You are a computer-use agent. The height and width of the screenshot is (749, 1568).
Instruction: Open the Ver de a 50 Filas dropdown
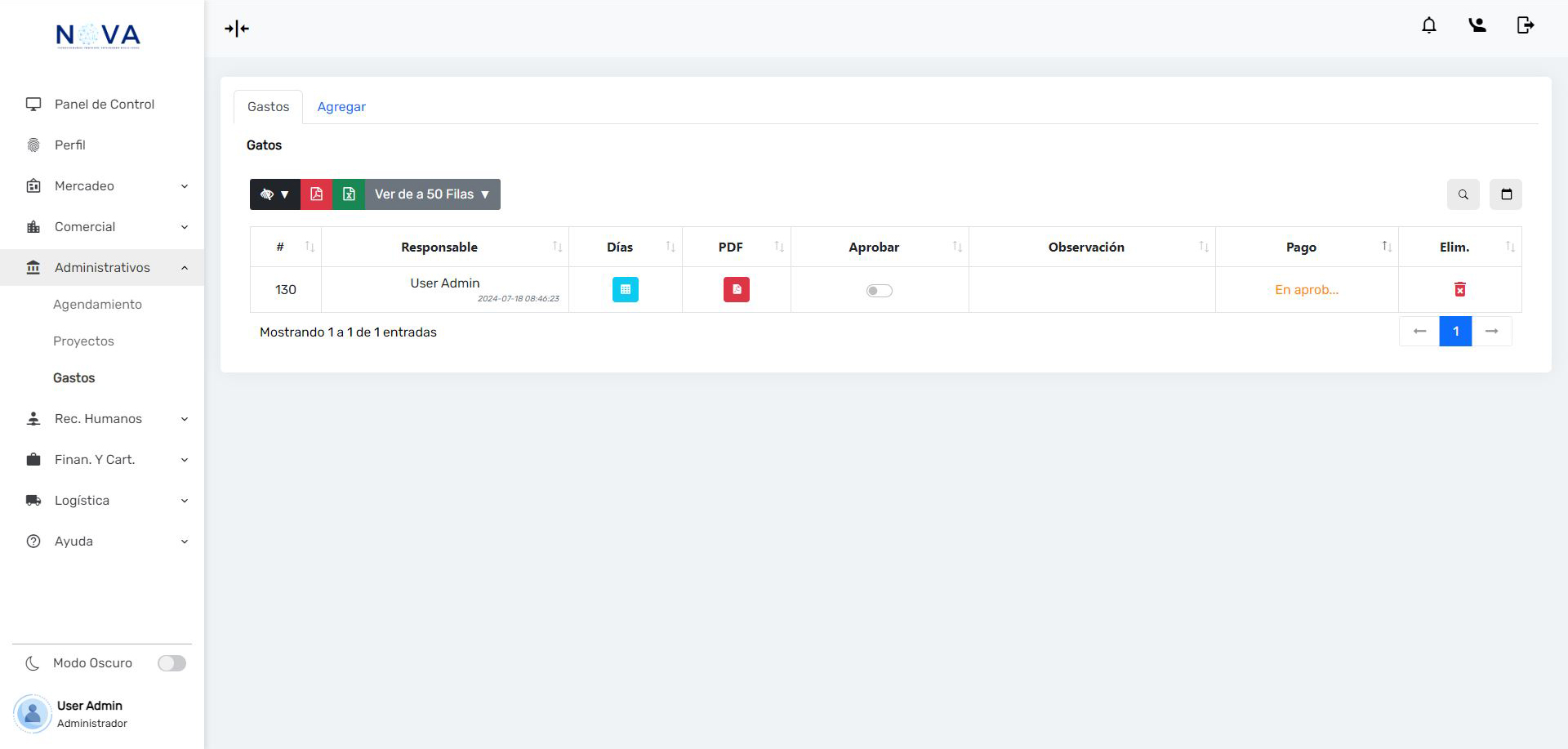tap(432, 194)
